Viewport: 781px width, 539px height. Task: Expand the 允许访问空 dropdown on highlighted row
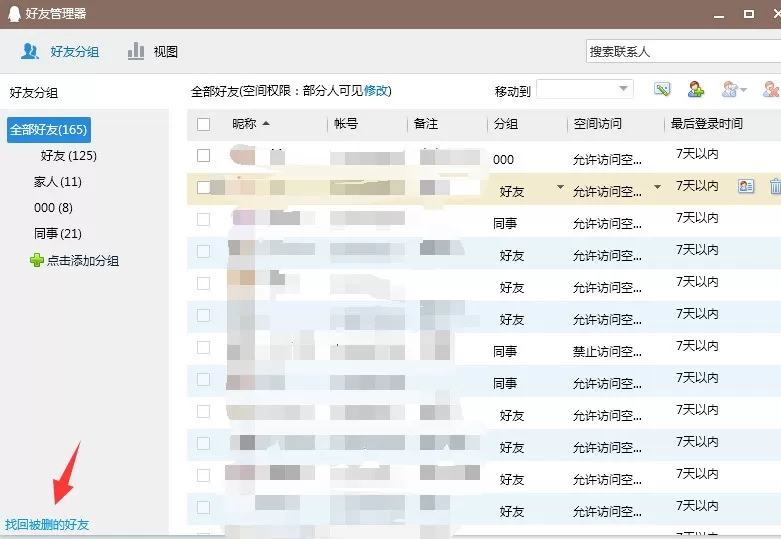tap(657, 187)
